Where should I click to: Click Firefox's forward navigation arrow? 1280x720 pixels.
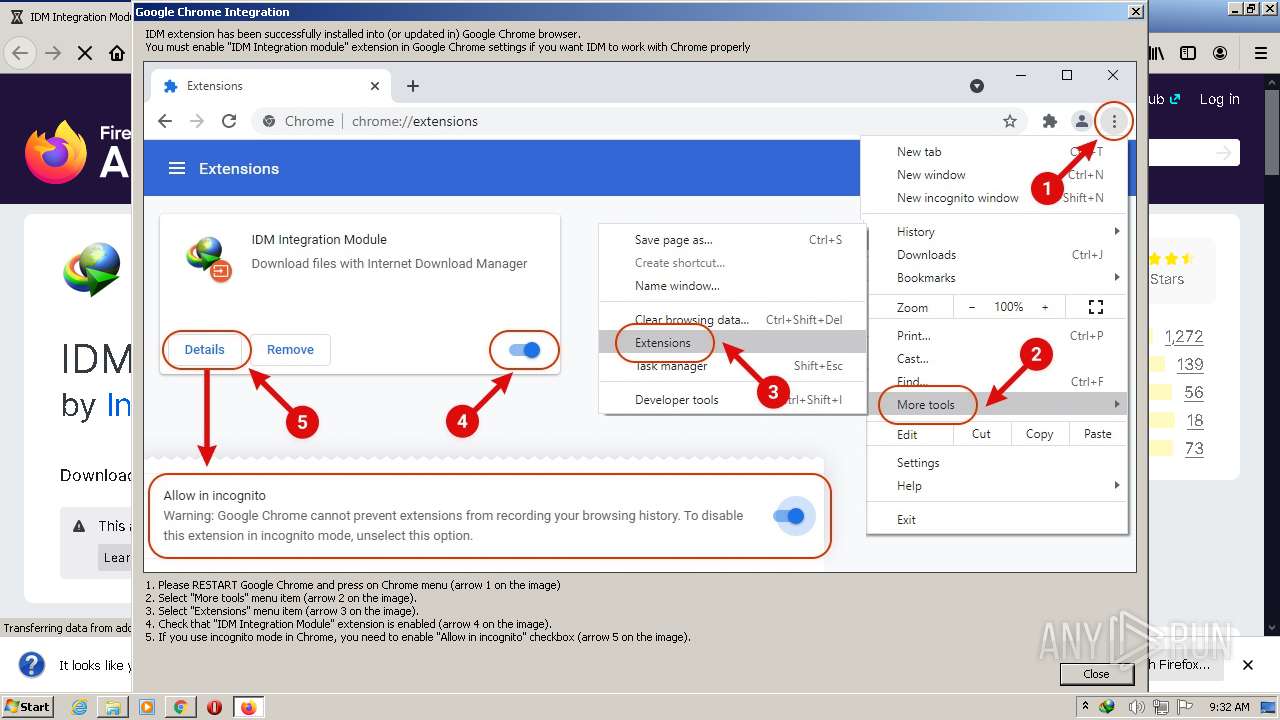pyautogui.click(x=53, y=53)
